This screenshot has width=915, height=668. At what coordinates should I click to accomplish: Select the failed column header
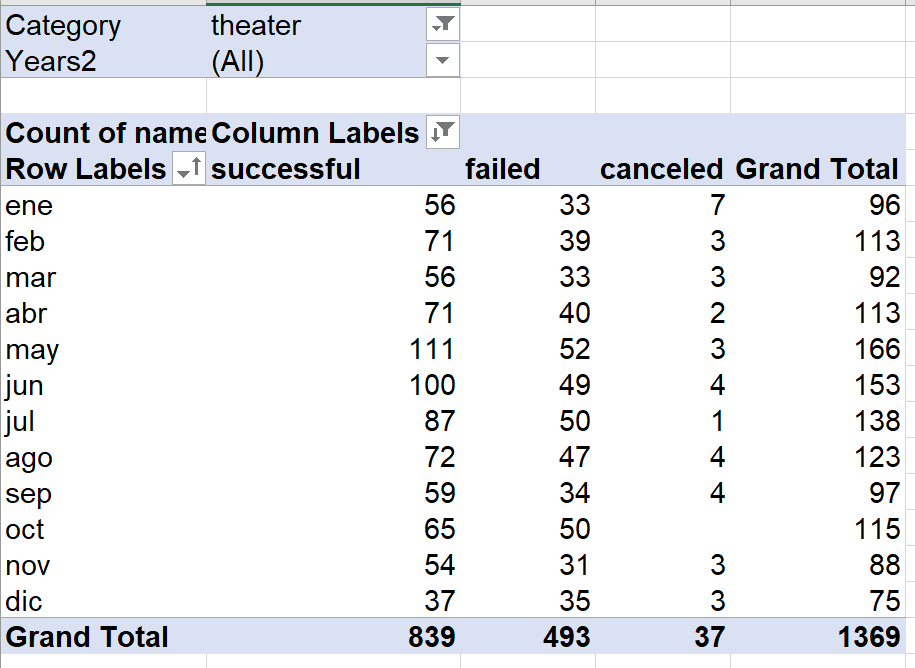click(502, 168)
